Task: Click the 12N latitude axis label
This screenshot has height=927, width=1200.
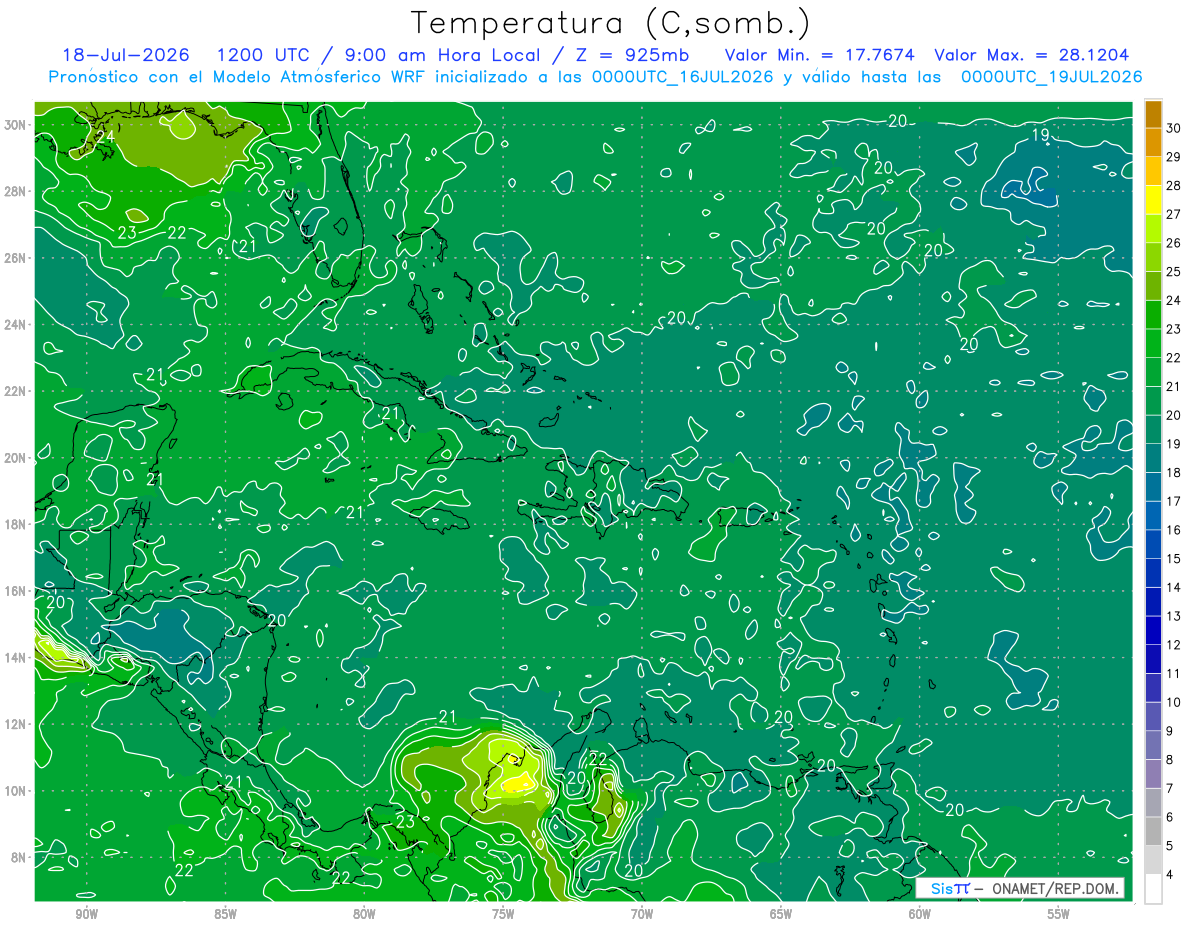Action: 15,724
